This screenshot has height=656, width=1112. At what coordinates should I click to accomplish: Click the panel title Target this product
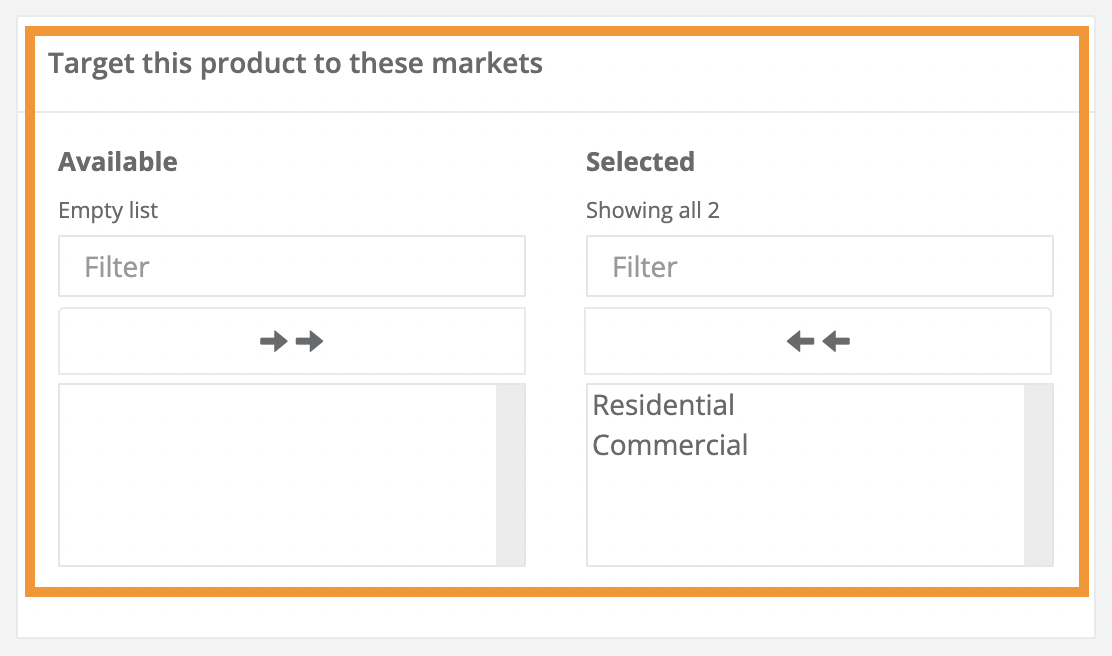tap(296, 63)
